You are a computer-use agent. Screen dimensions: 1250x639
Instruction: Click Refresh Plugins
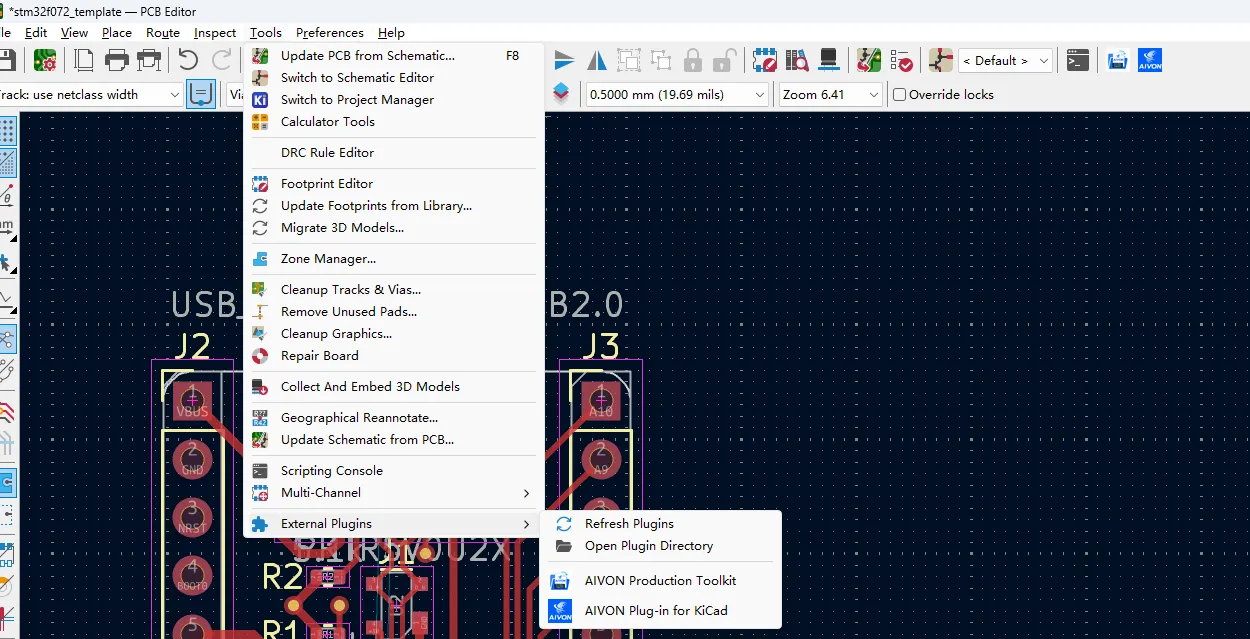661,524
